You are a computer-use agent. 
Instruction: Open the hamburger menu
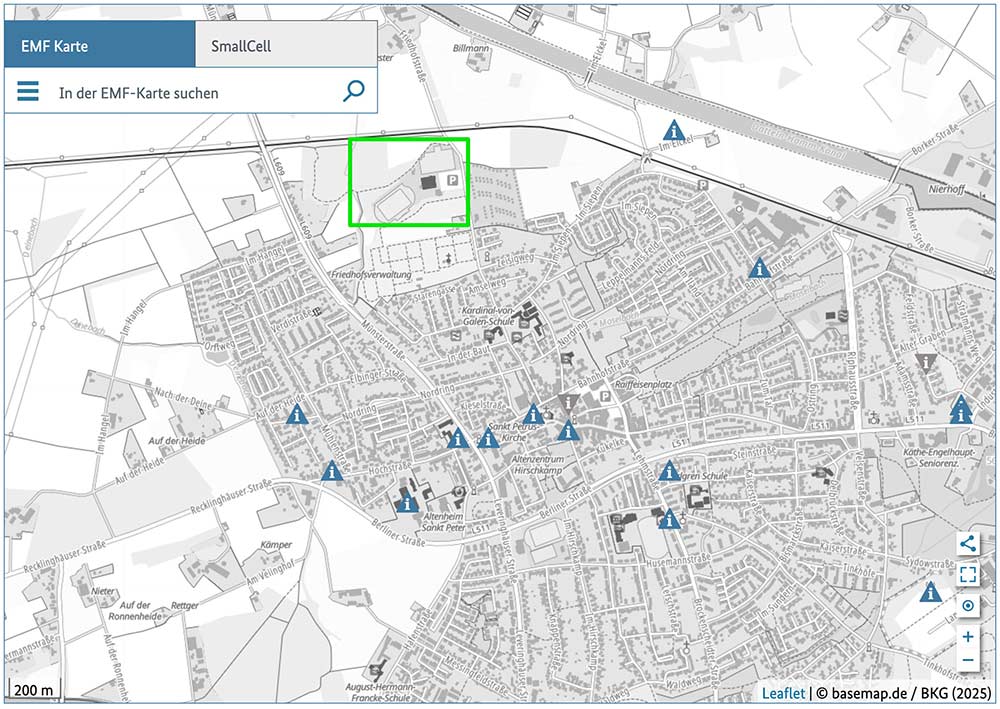point(28,92)
